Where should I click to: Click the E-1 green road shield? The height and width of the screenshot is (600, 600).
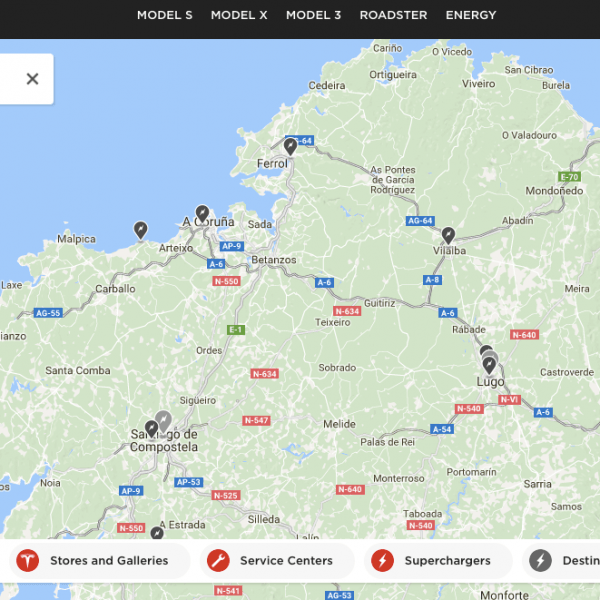point(236,330)
